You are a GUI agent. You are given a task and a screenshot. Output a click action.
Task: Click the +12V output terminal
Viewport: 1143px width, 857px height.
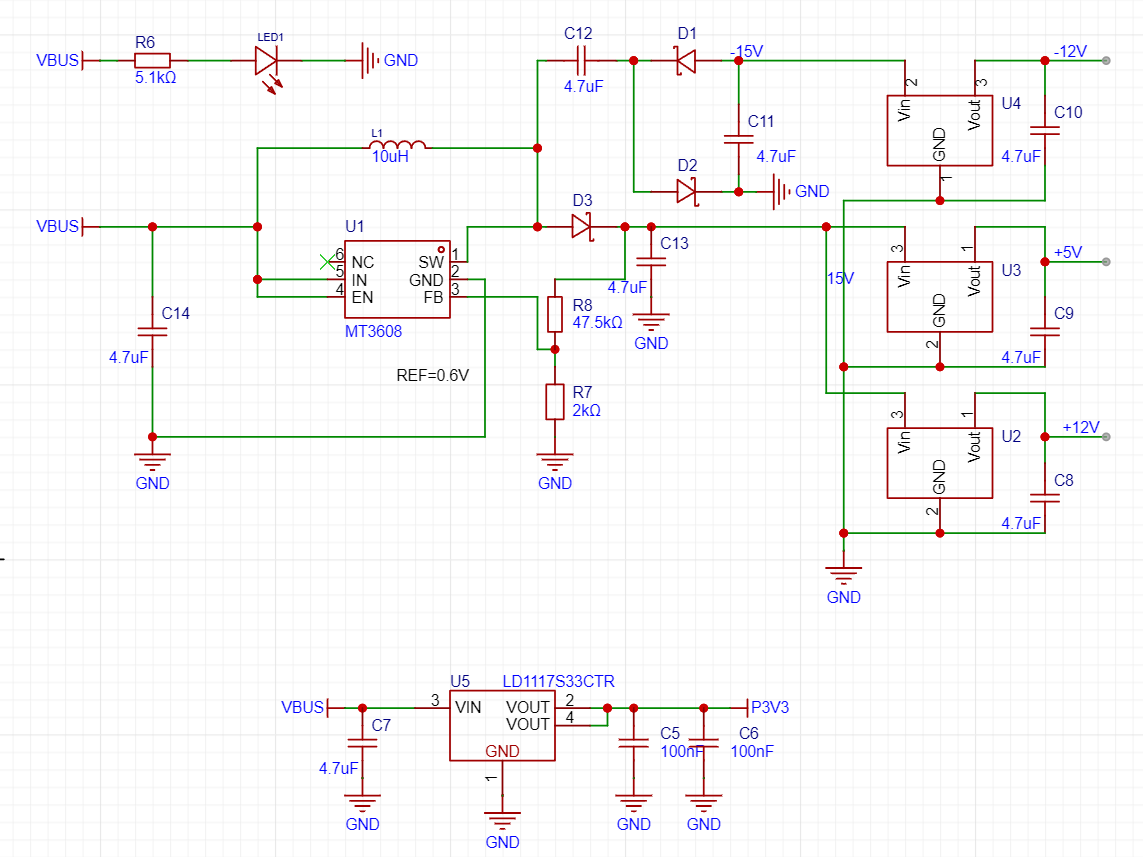tap(1106, 437)
